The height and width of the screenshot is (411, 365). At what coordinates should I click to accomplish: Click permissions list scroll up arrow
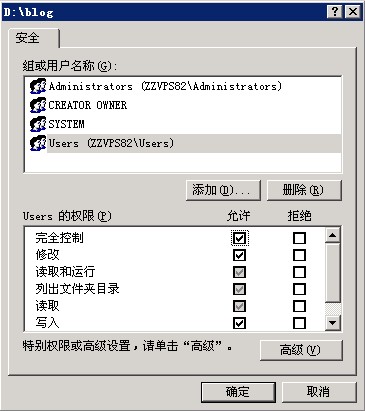coord(332,235)
